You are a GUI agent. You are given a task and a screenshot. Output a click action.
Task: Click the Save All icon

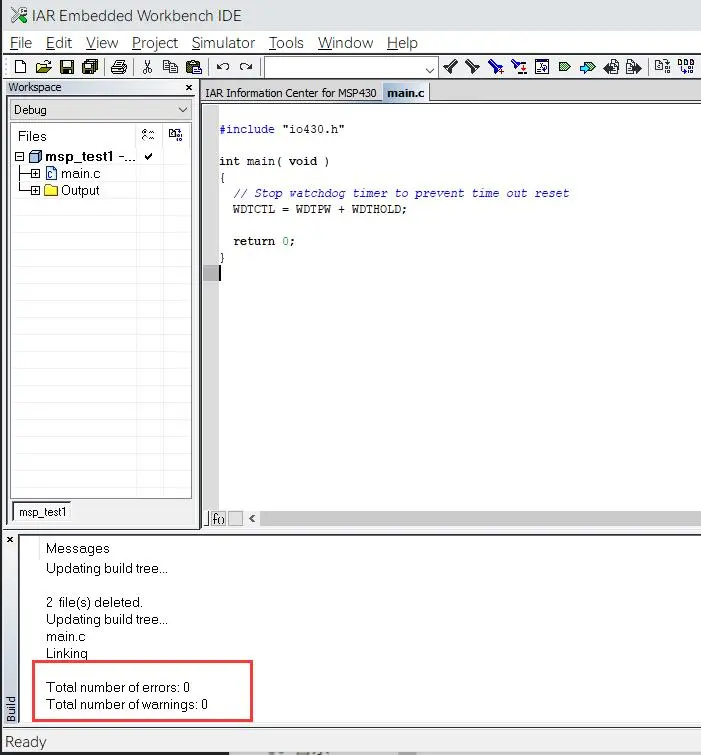90,67
